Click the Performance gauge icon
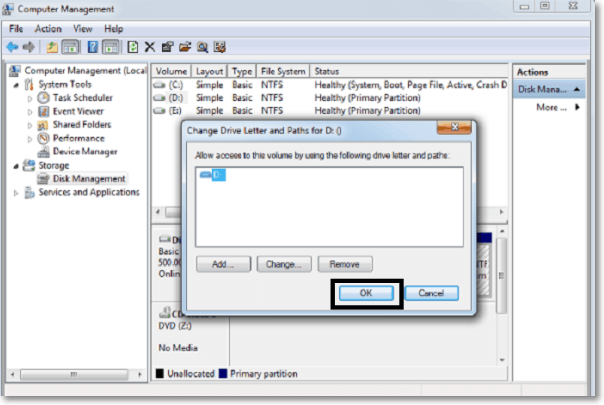 click(x=43, y=138)
